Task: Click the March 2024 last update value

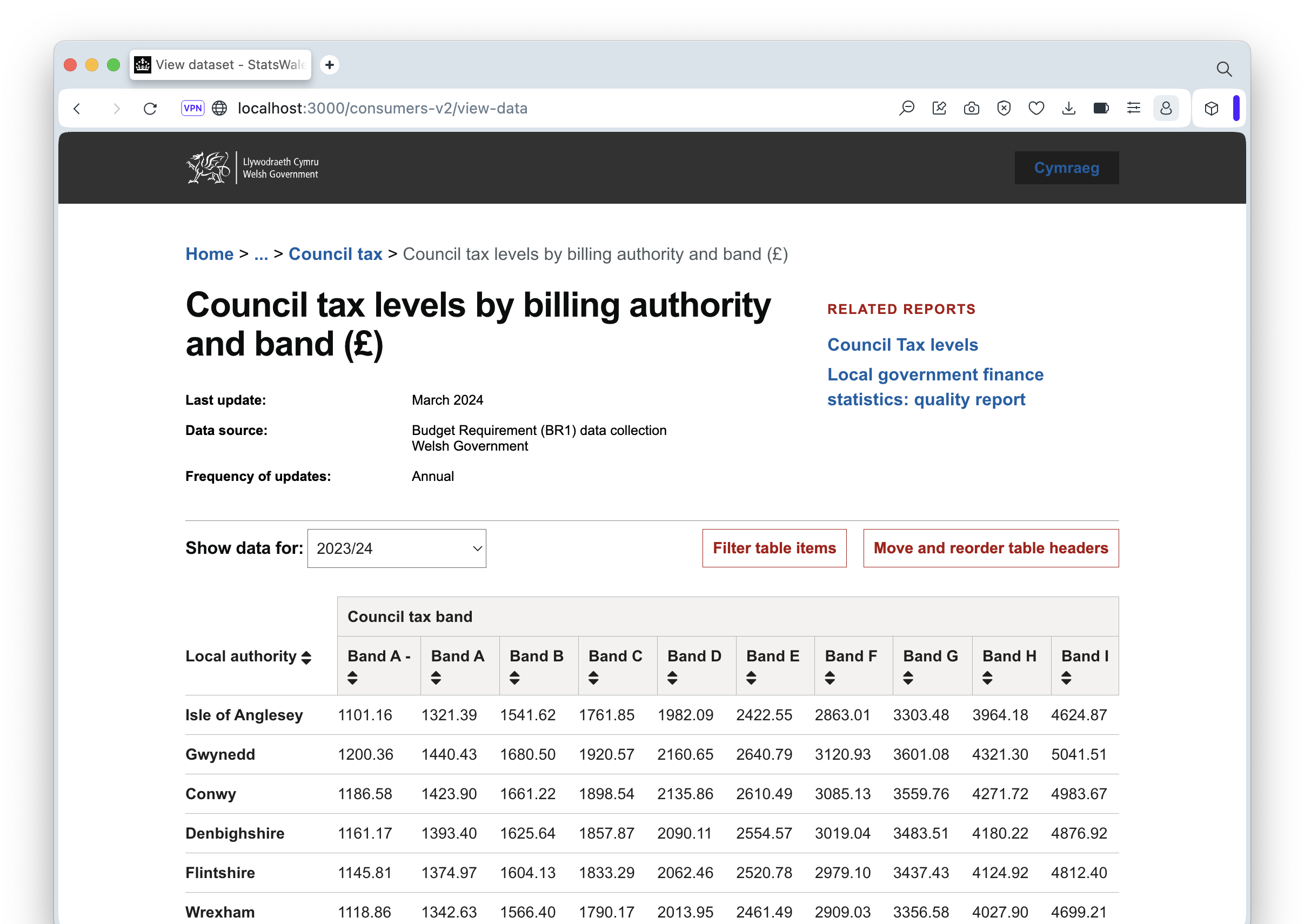Action: (x=447, y=400)
